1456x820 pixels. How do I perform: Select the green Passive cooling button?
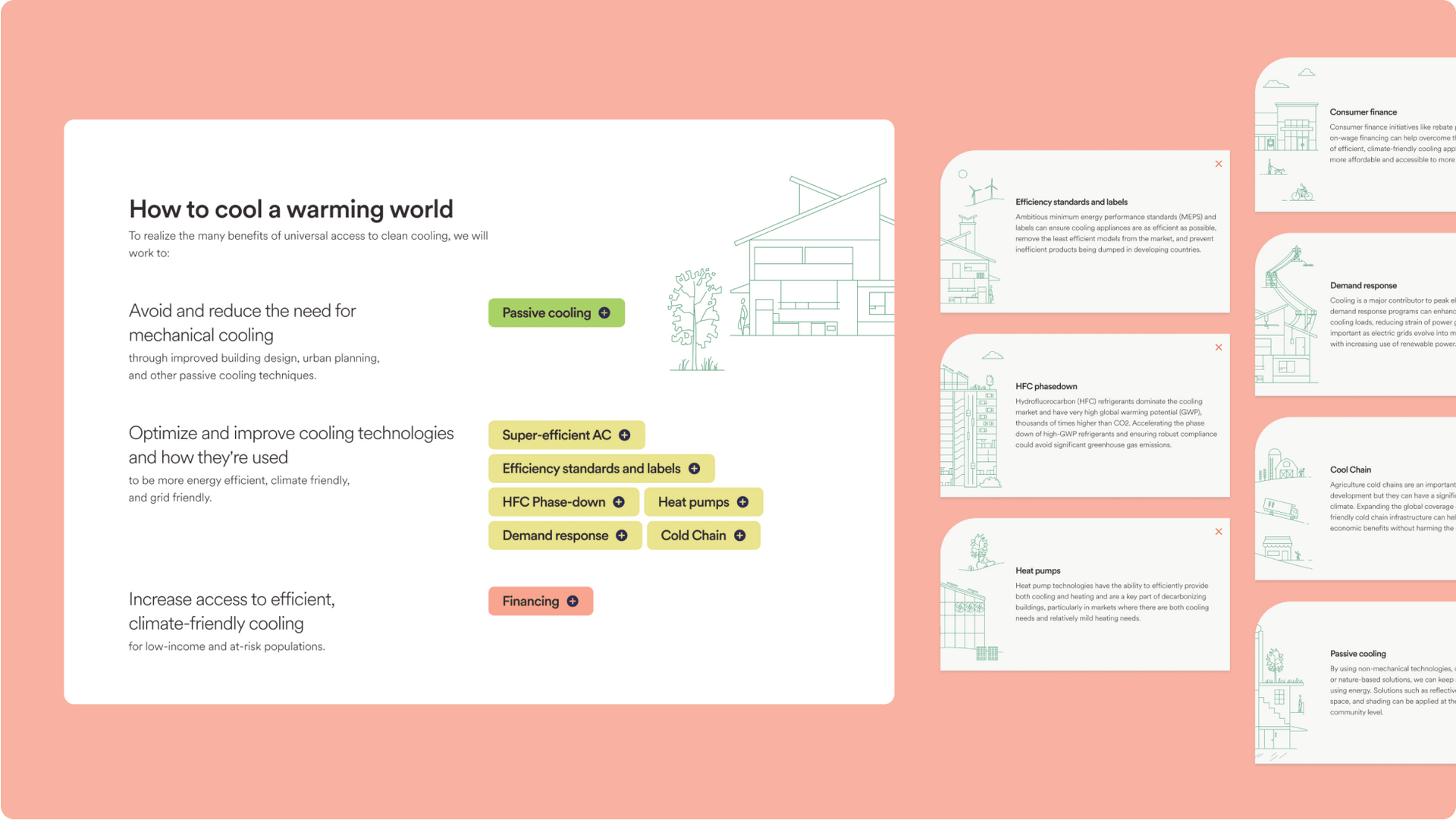546,313
